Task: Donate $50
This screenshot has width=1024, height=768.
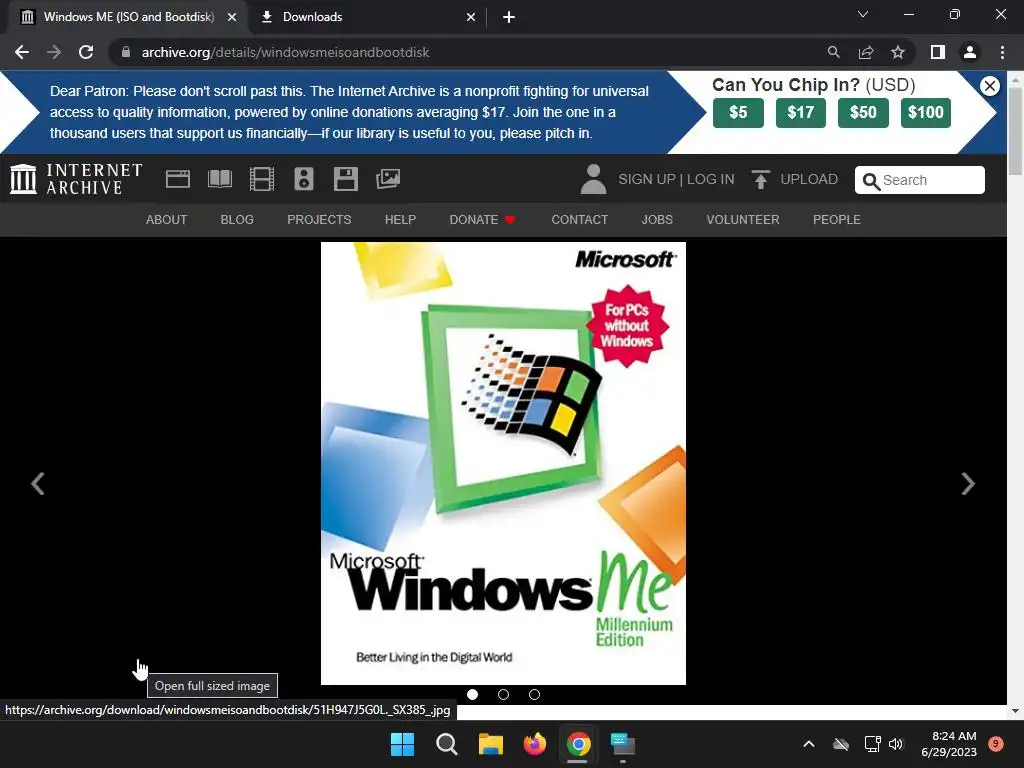Action: click(x=863, y=112)
